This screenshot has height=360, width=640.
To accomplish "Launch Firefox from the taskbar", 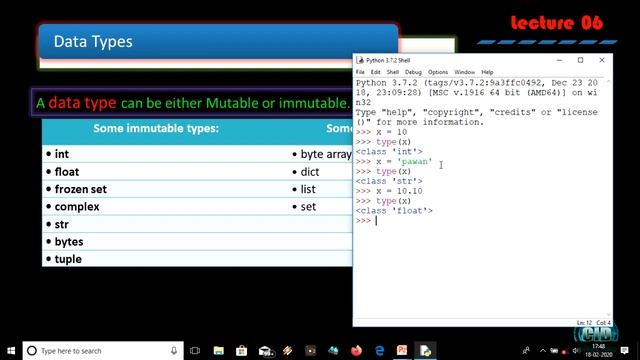I will click(356, 351).
